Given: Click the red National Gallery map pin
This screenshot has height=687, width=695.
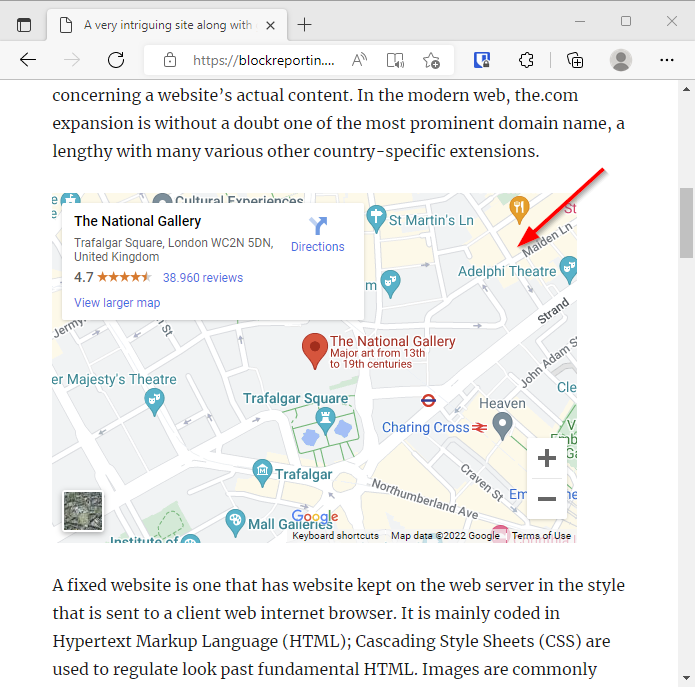Looking at the screenshot, I should coord(315,351).
